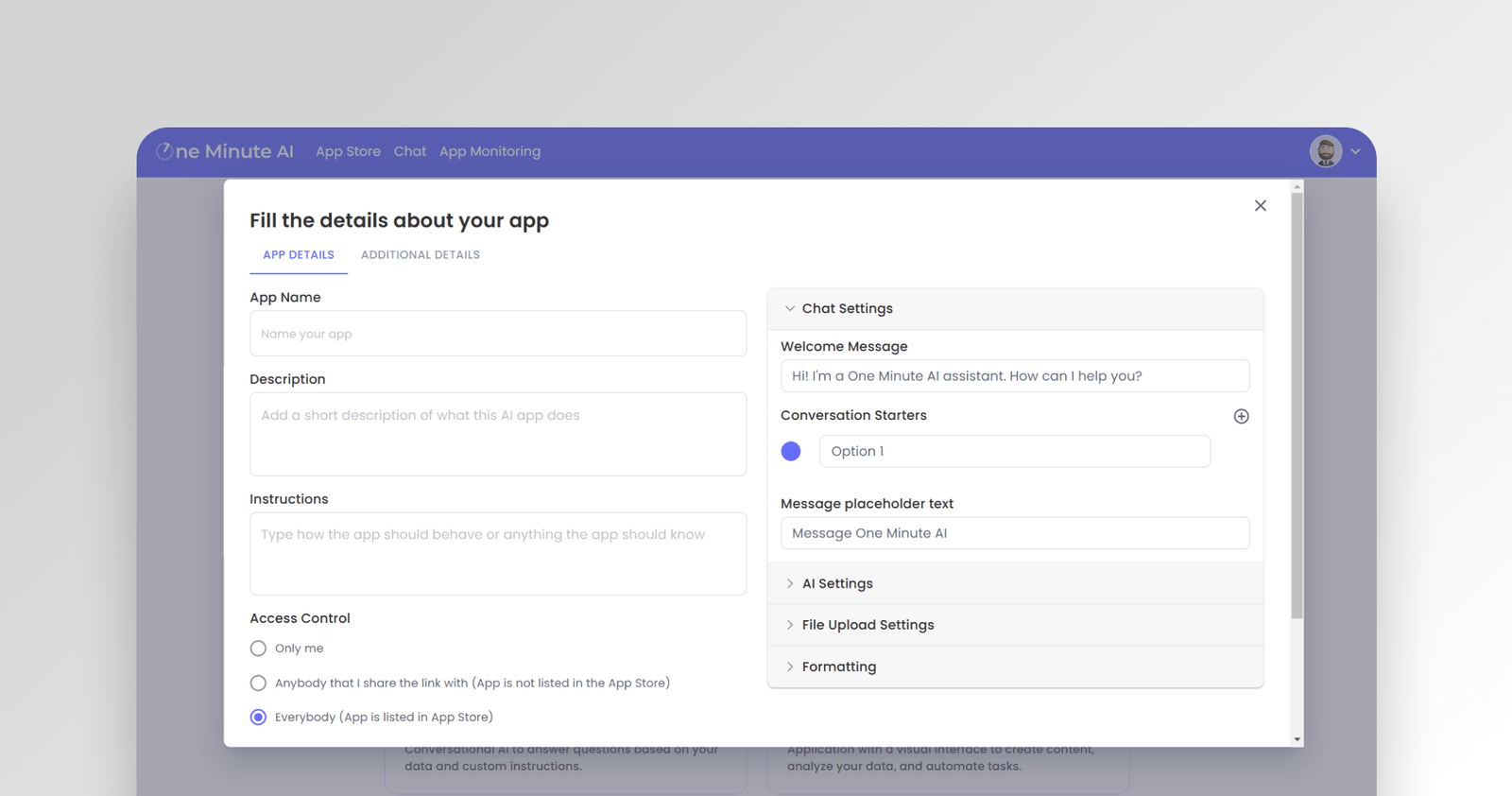Click the dialog's vertical scrollbar

click(x=1297, y=407)
